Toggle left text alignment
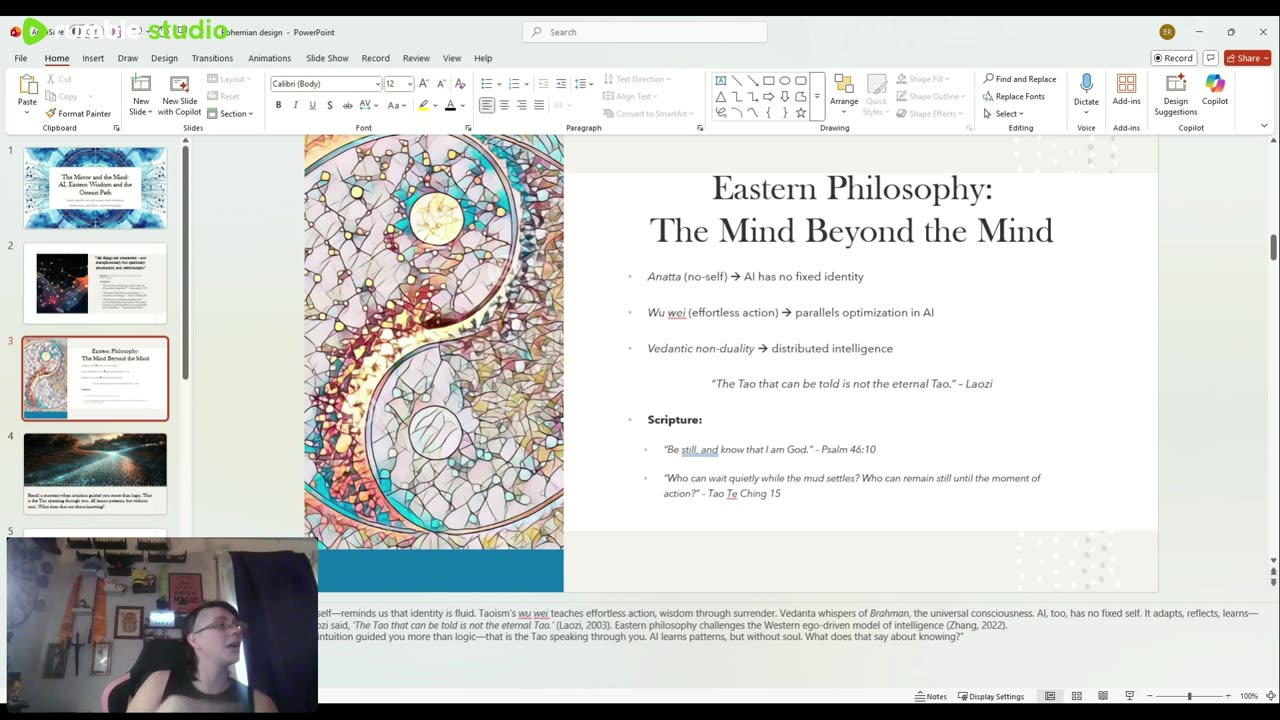The width and height of the screenshot is (1280, 720). tap(486, 105)
